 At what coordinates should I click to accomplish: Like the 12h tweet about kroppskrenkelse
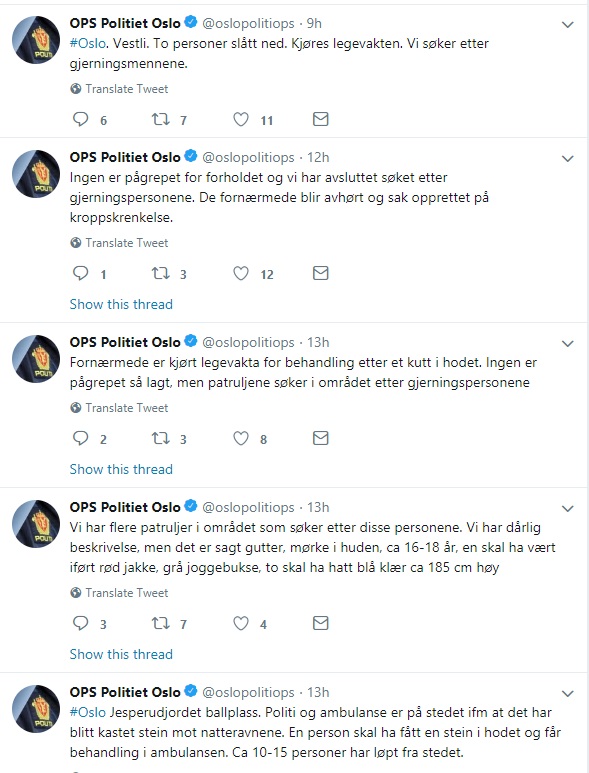(241, 273)
